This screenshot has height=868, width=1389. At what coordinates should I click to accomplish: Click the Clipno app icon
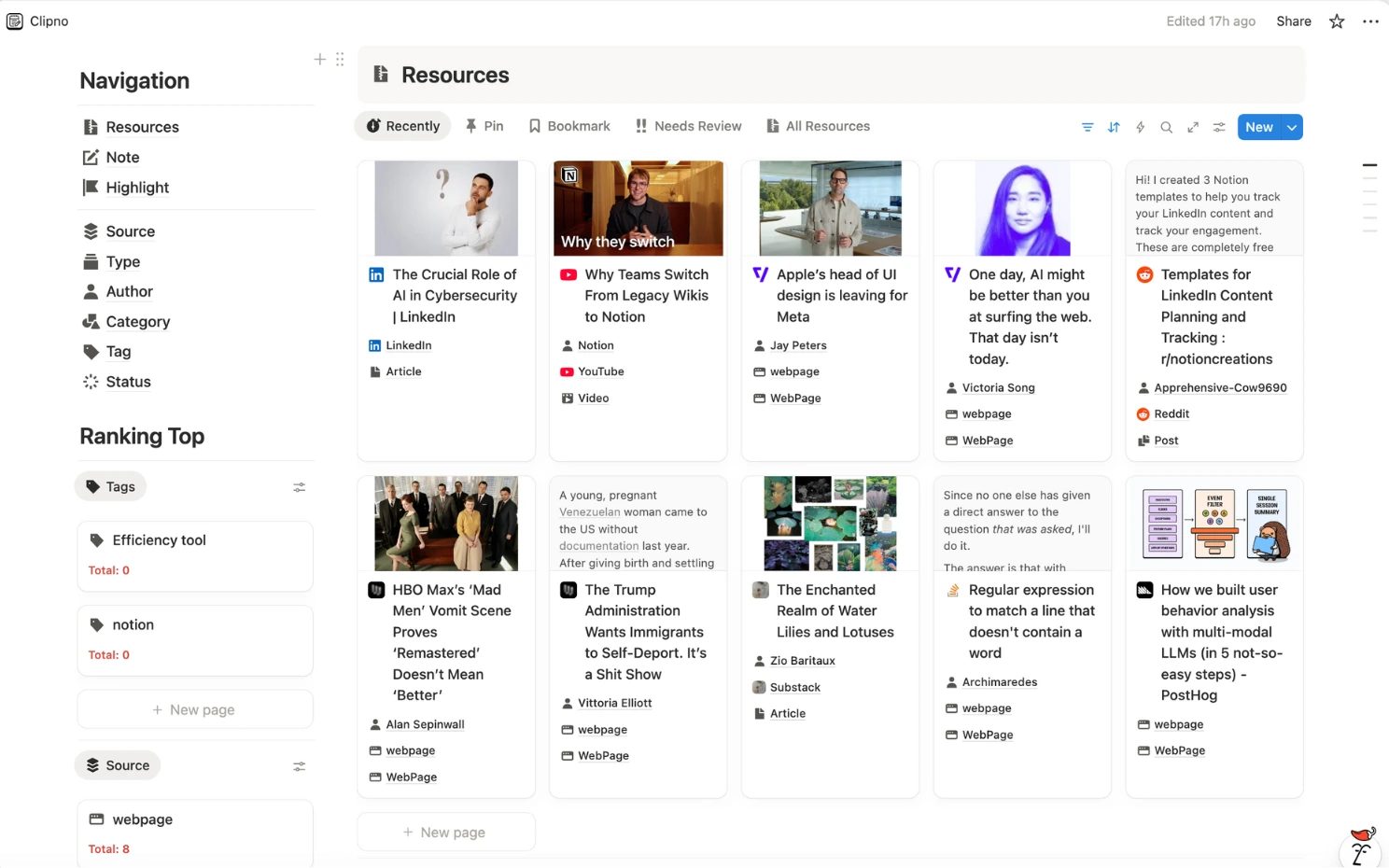[x=15, y=21]
